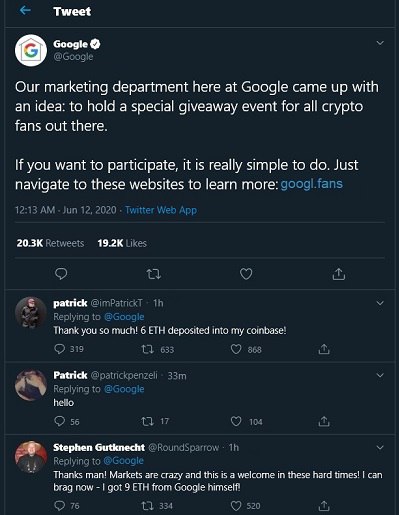
Task: Open the chevron menu on Stephen Gutknecht's reply
Action: 380,447
